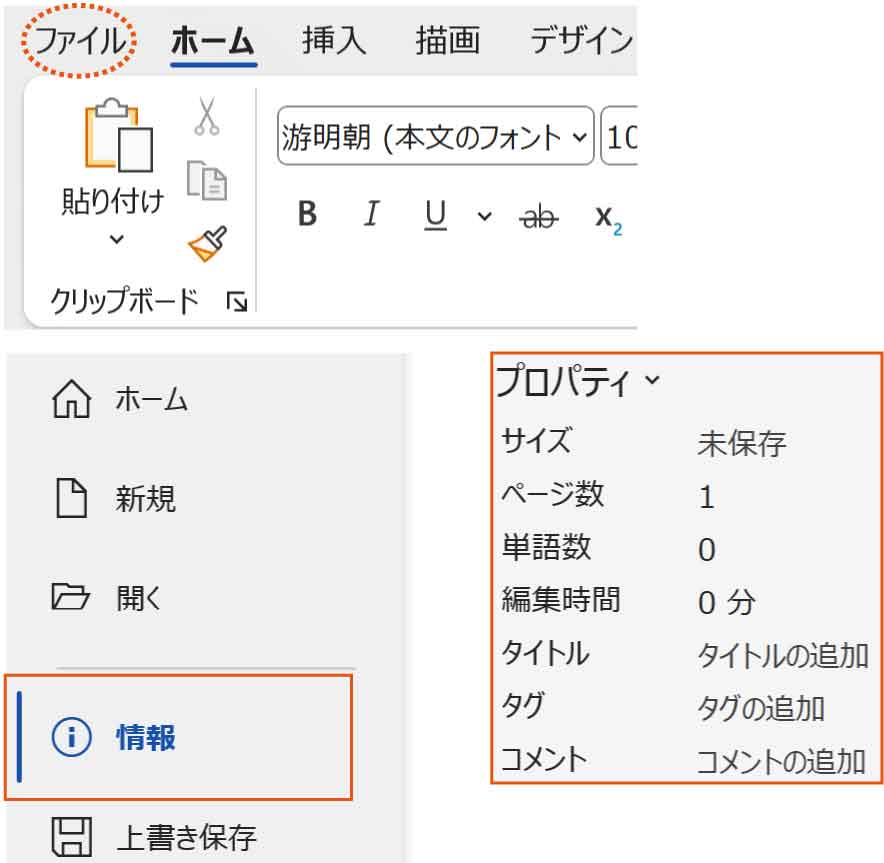
Task: Click the Copy icon
Action: point(207,180)
